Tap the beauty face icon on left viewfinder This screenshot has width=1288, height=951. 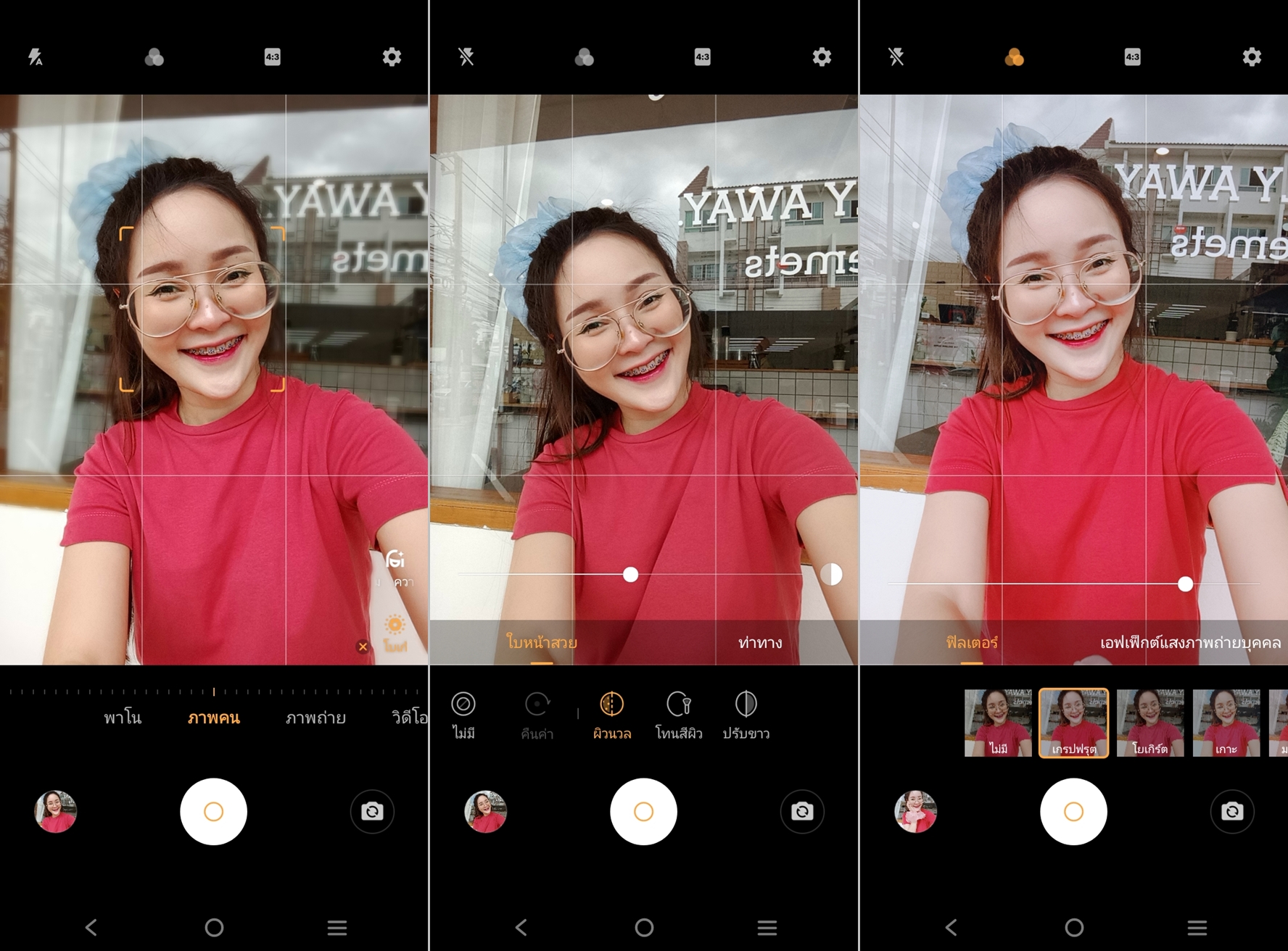(395, 560)
